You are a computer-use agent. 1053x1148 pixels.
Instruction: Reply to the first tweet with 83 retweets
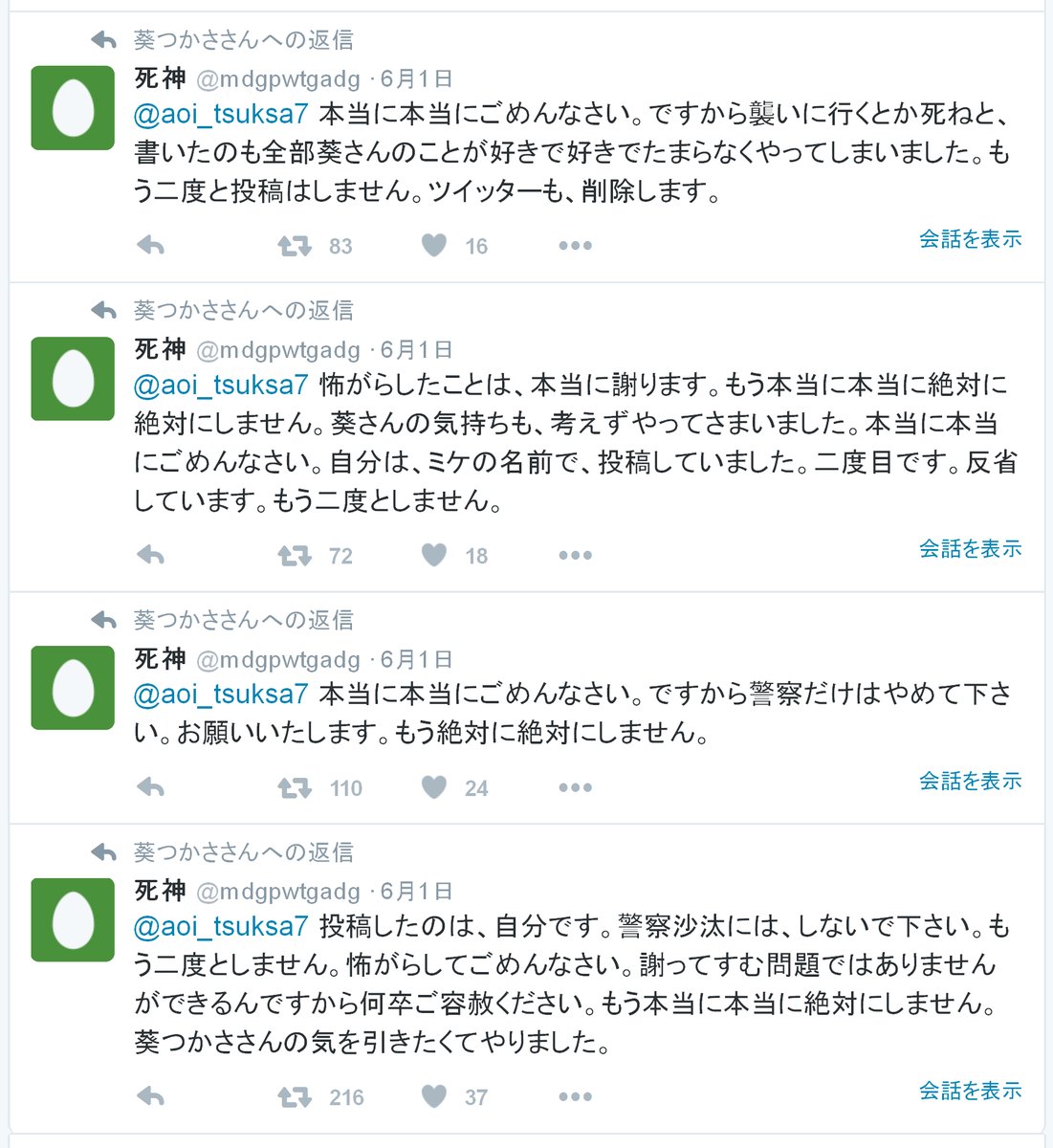coord(151,246)
